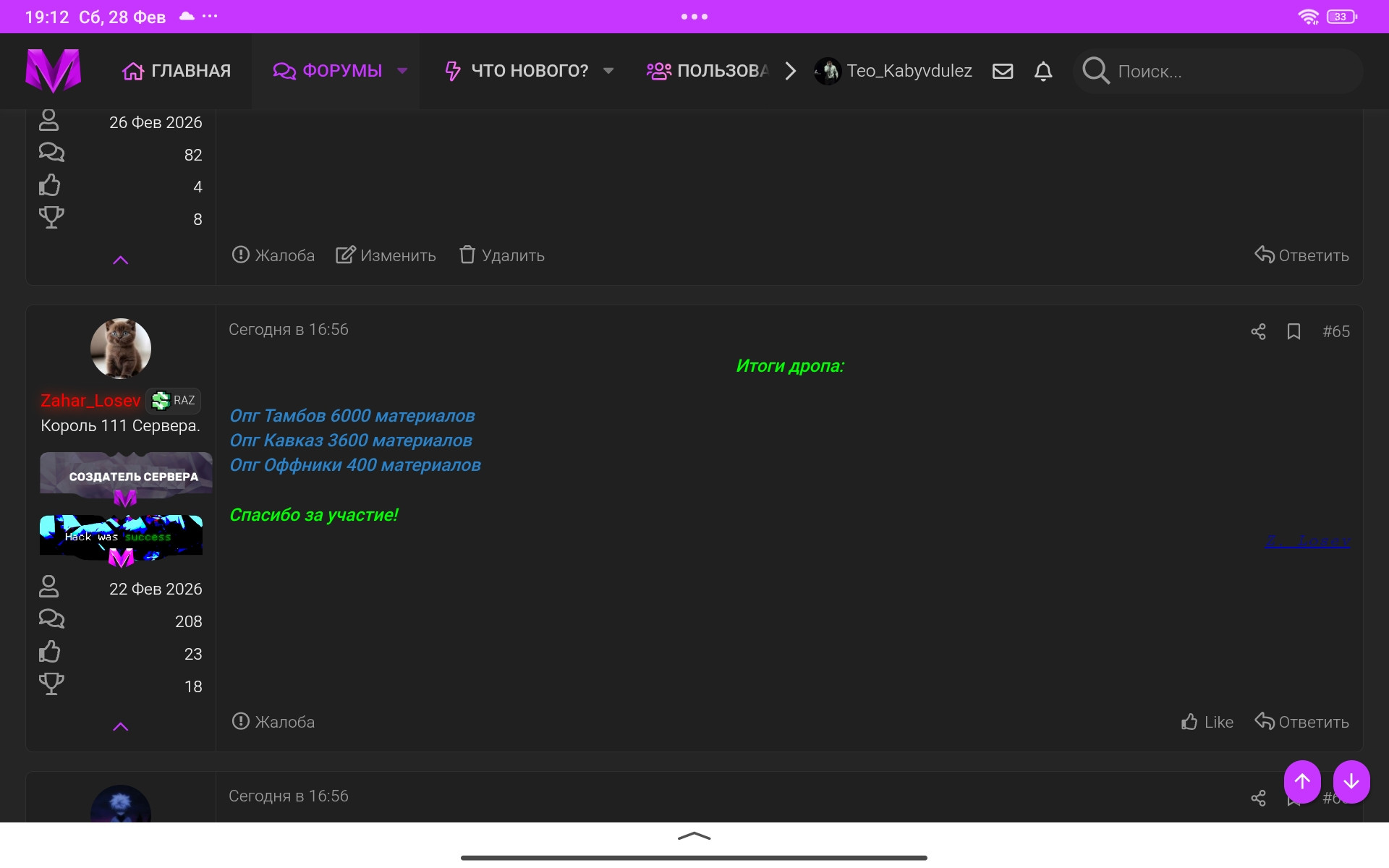Screen dimensions: 1389x868
Task: Expand the Форумы dropdown arrow
Action: point(403,71)
